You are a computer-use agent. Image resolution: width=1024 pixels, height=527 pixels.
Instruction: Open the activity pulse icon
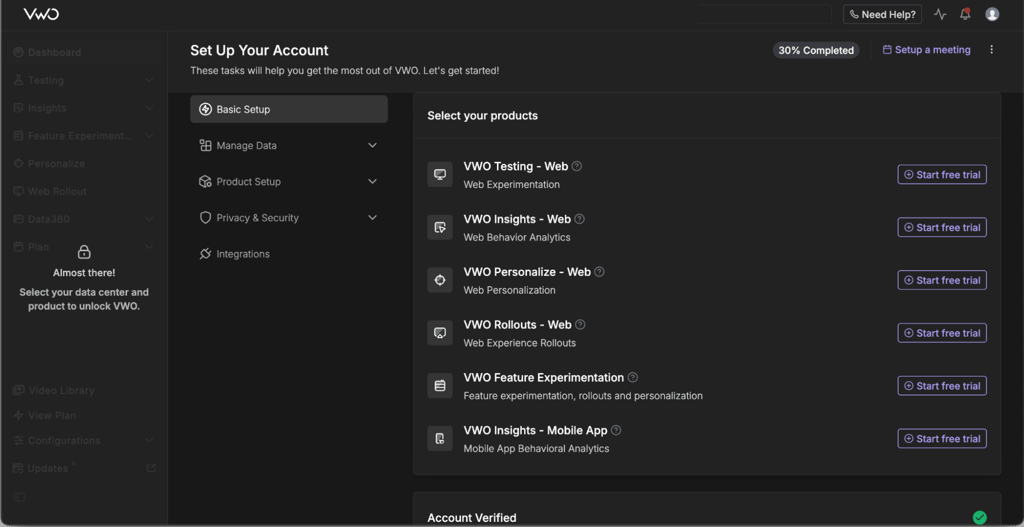click(x=940, y=14)
